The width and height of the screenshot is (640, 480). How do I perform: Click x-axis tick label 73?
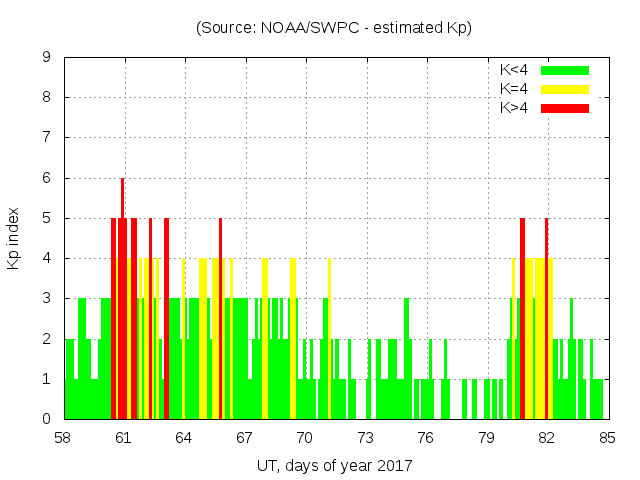click(x=365, y=438)
